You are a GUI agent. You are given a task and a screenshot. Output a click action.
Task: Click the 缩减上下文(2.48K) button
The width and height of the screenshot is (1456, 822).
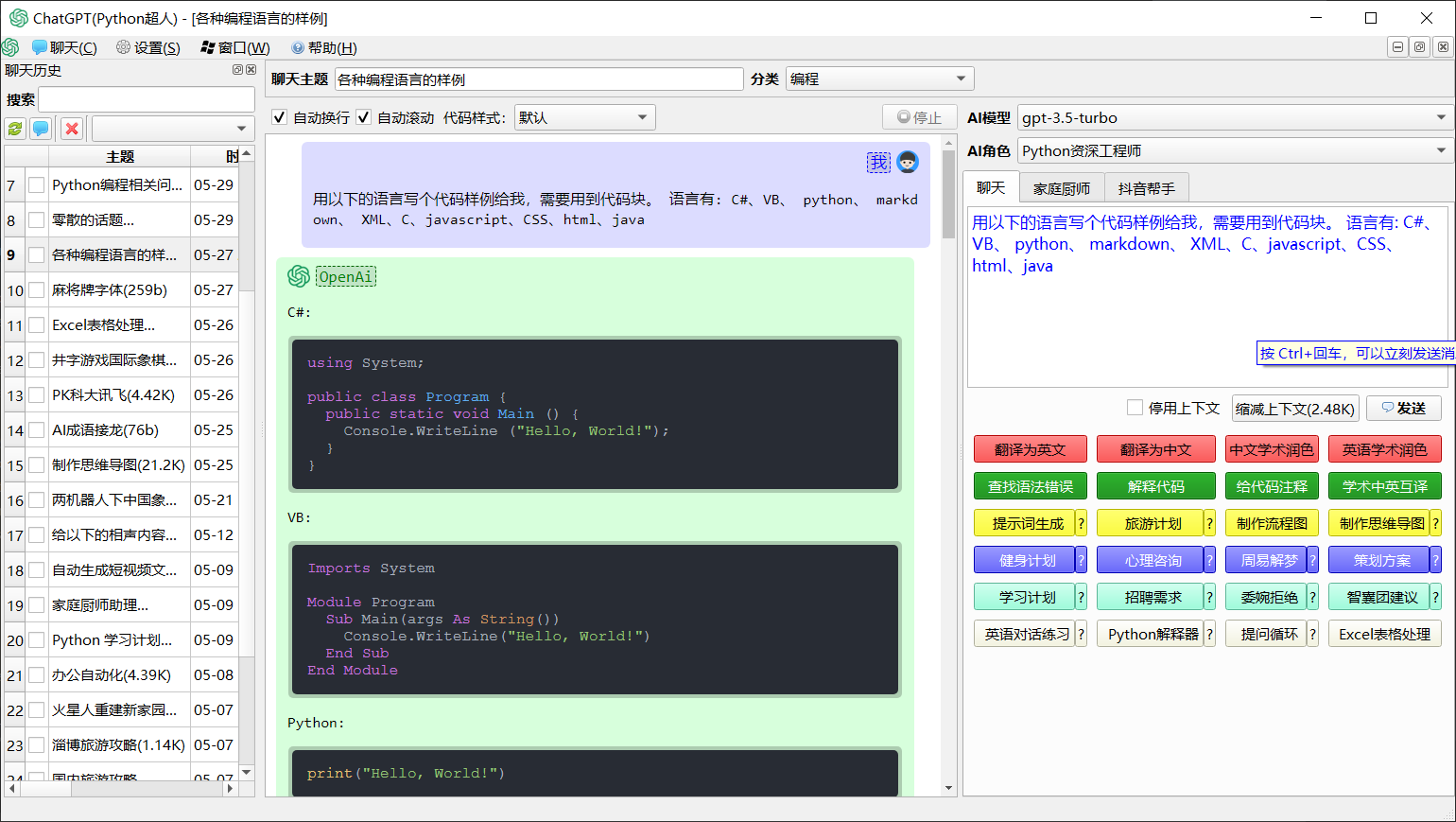[x=1295, y=409]
